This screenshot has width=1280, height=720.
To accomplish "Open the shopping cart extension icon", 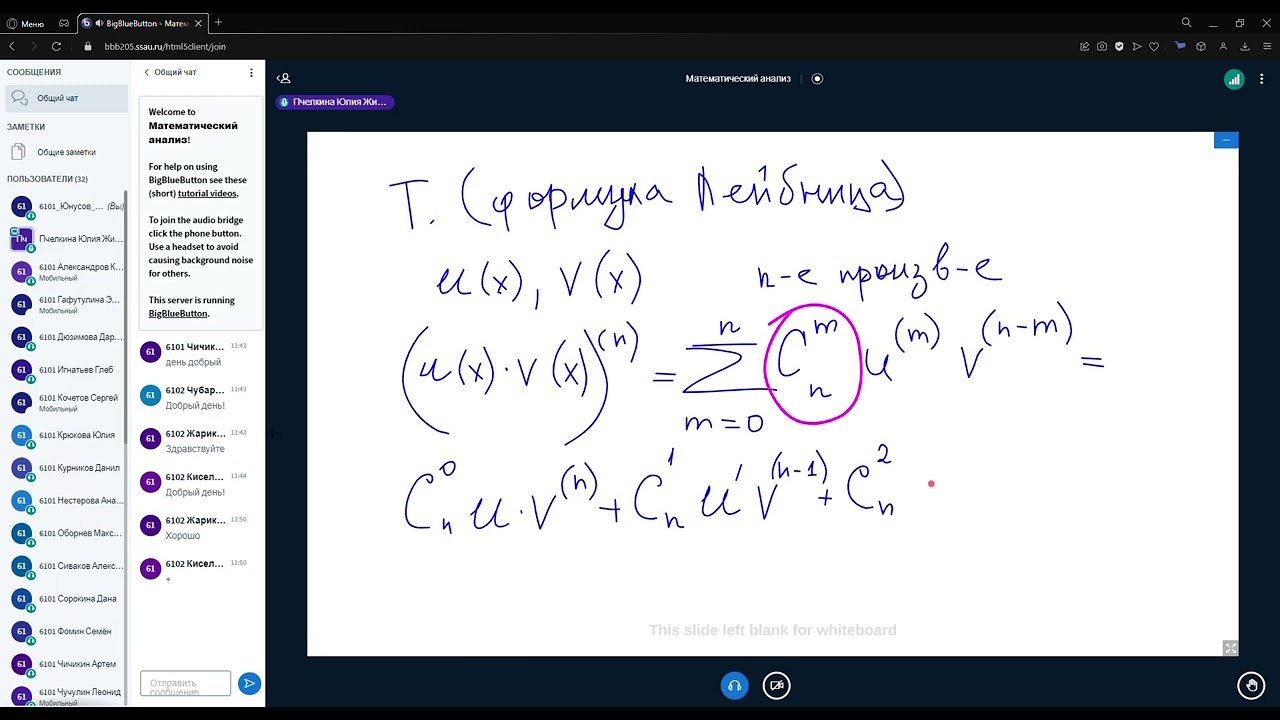I will (x=1180, y=46).
